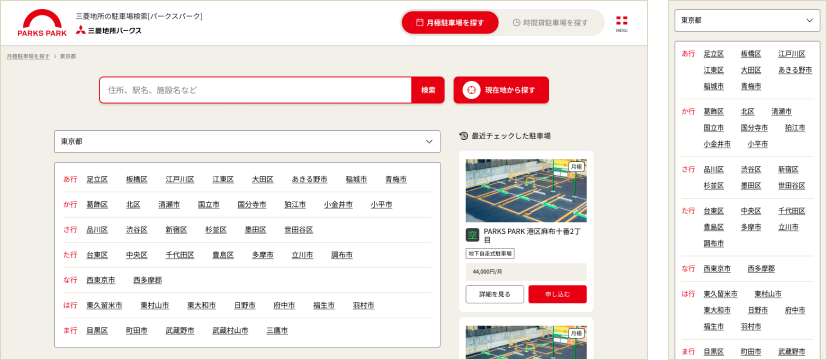Click 世田谷区 in the wide desktop list
The height and width of the screenshot is (360, 827).
tap(299, 230)
